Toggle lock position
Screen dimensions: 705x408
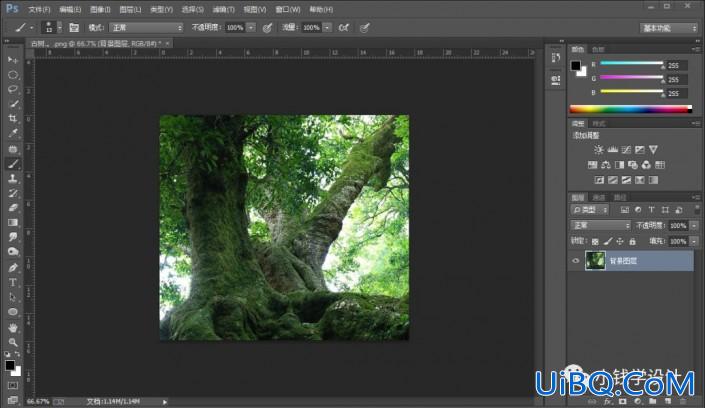[620, 242]
